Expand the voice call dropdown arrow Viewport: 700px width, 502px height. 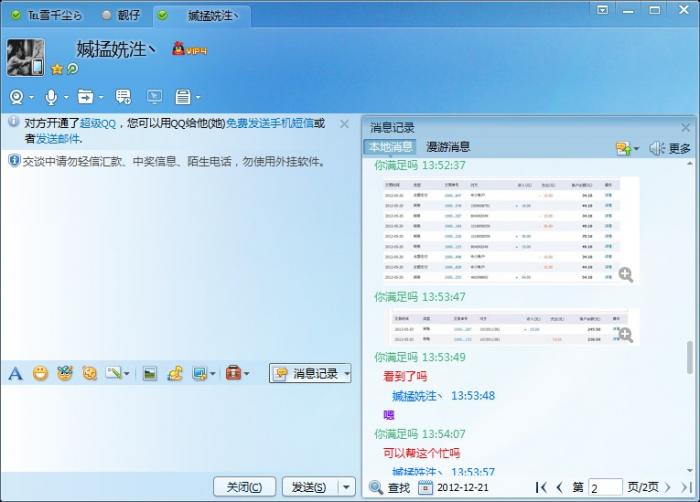pos(66,97)
